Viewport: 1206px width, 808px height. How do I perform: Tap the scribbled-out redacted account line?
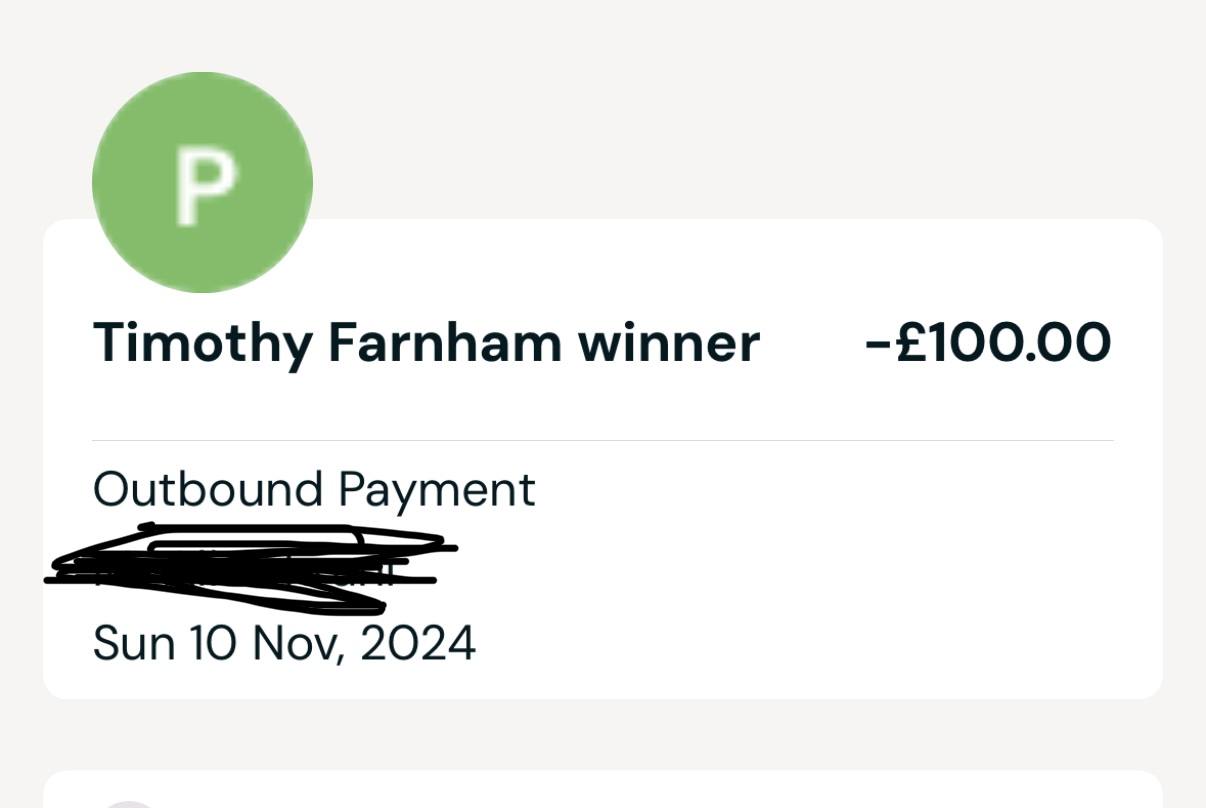pyautogui.click(x=250, y=566)
